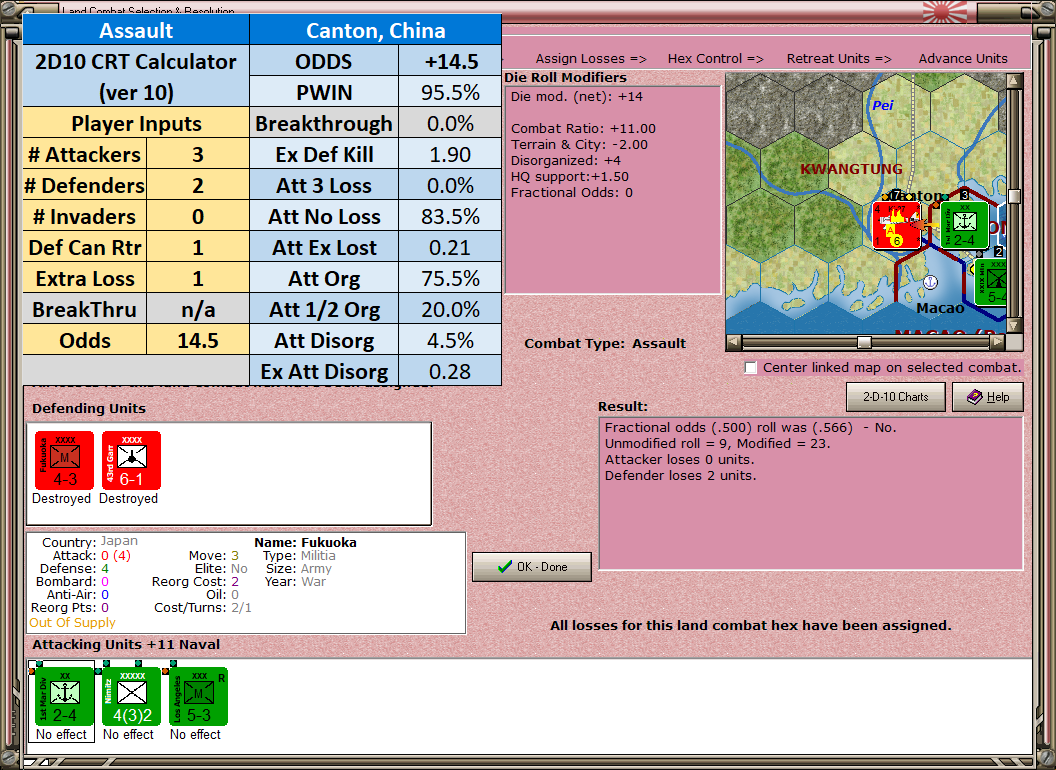Image resolution: width=1056 pixels, height=770 pixels.
Task: Click the KWANGTUNG label on the map
Action: click(x=851, y=169)
